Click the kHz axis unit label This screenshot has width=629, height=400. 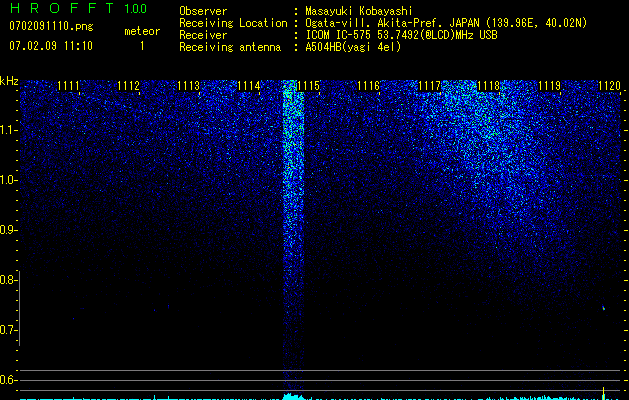click(x=9, y=81)
